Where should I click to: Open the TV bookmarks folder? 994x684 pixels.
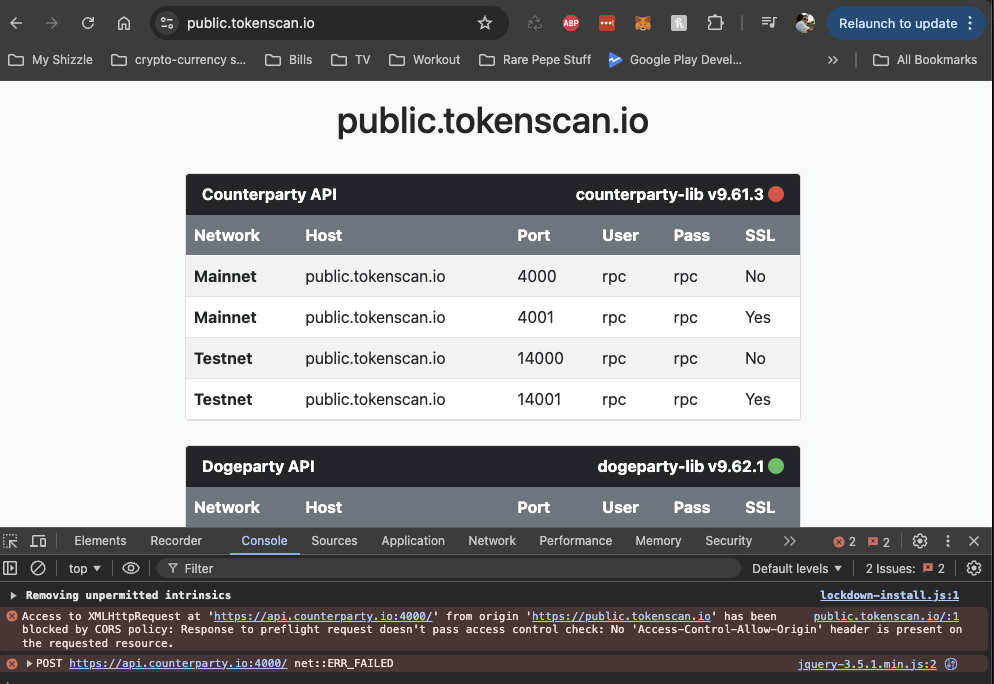(351, 60)
